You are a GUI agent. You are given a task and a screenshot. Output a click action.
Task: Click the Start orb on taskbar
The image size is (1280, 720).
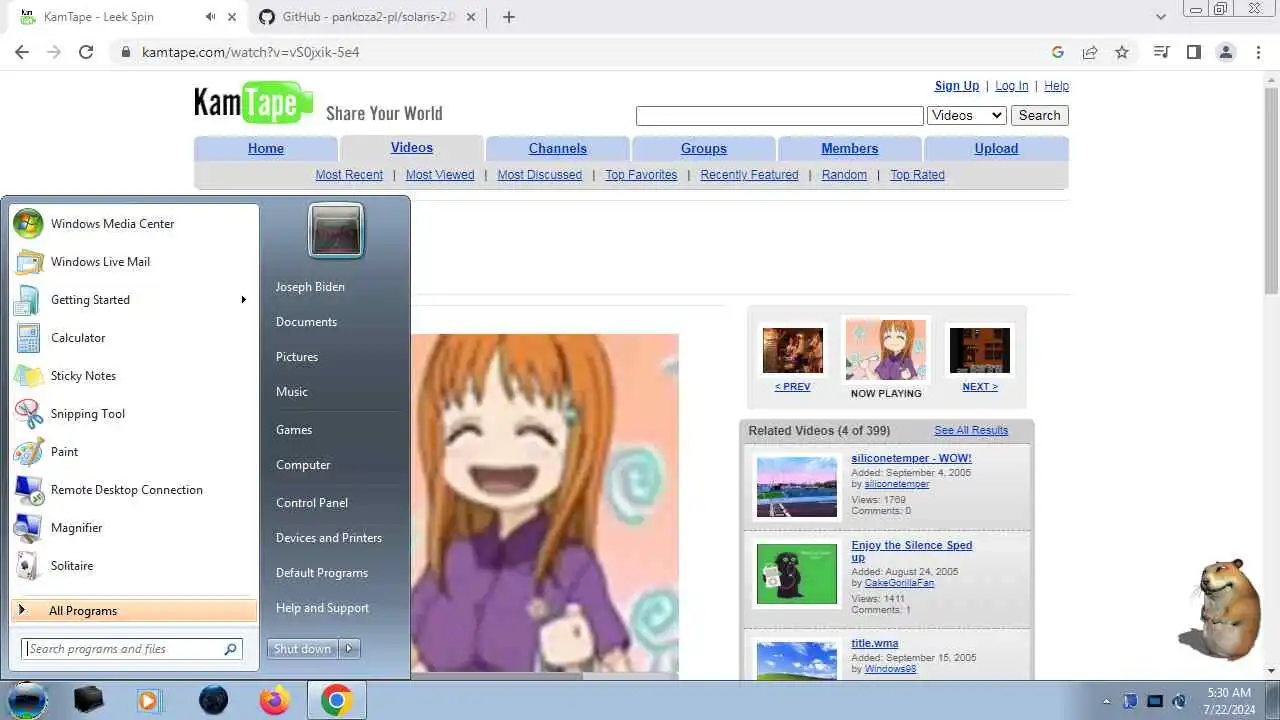pyautogui.click(x=27, y=700)
